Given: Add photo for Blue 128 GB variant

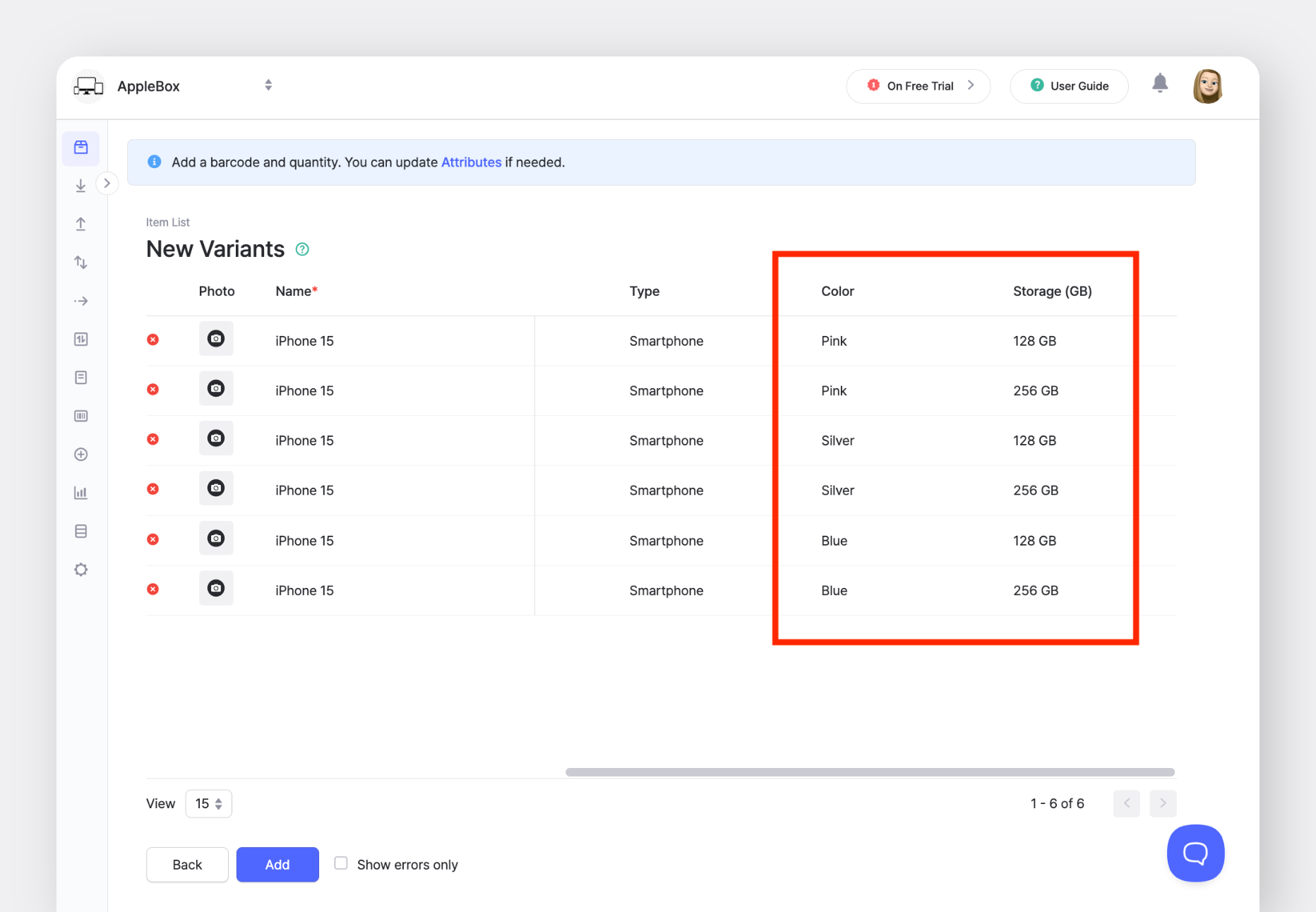Looking at the screenshot, I should [x=216, y=539].
